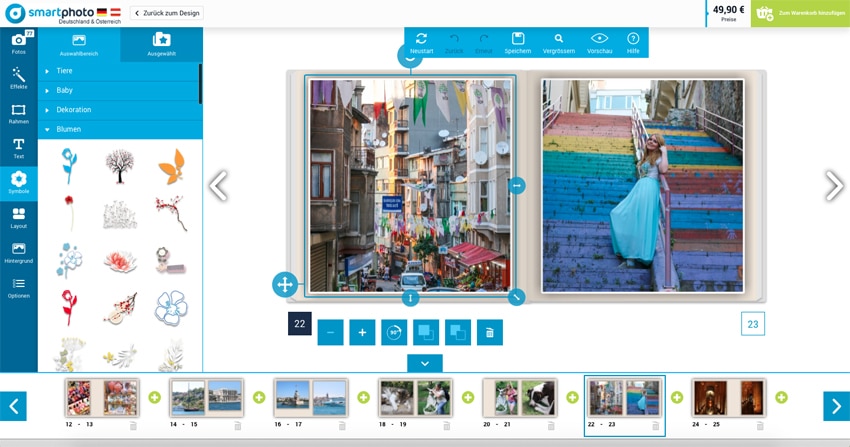Open the Vorschau preview
This screenshot has height=447, width=850.
click(600, 43)
